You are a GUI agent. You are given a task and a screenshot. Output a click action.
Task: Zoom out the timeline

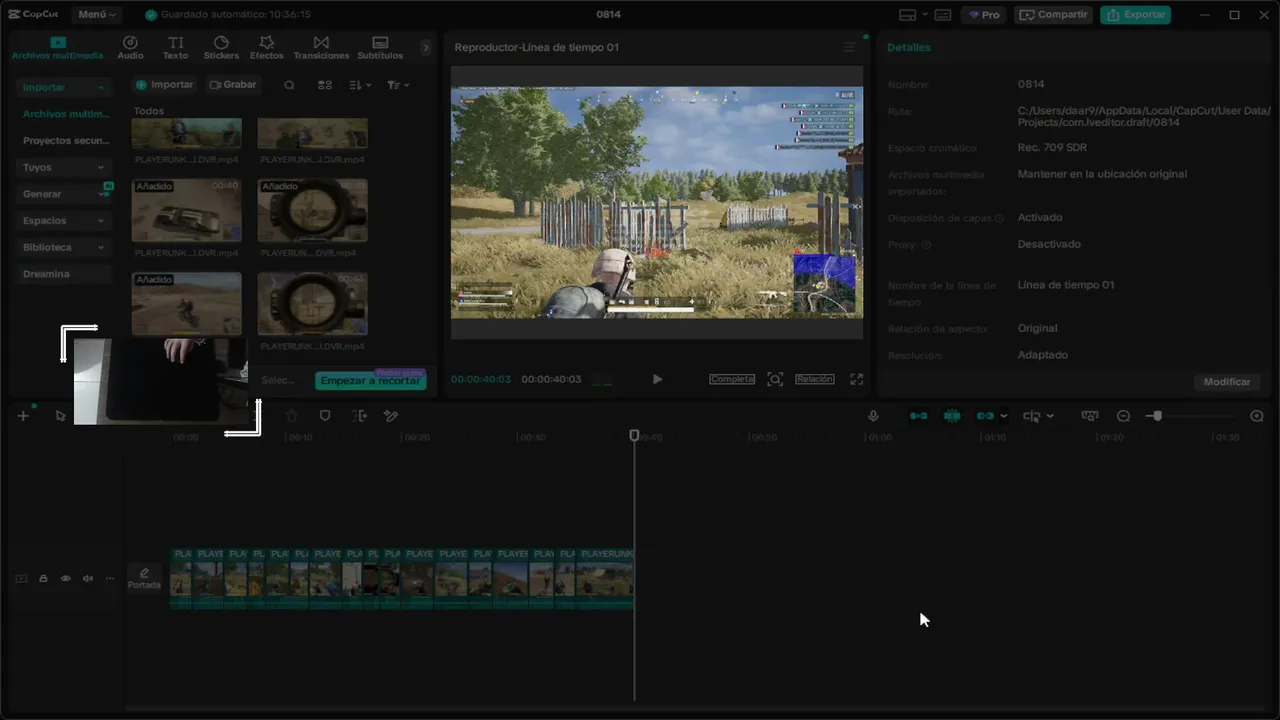point(1123,416)
